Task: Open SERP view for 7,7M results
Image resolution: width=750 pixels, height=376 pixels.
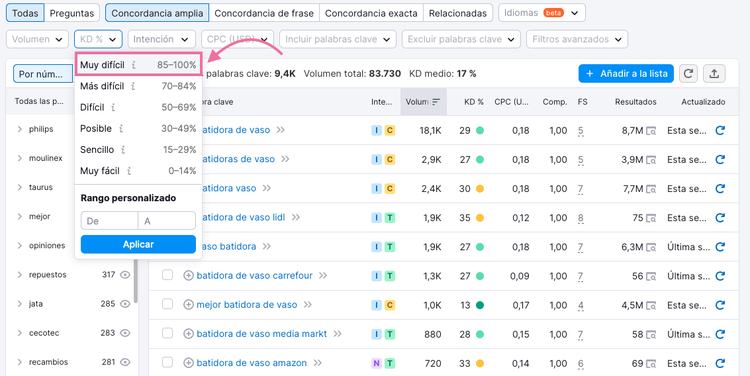Action: (x=651, y=188)
